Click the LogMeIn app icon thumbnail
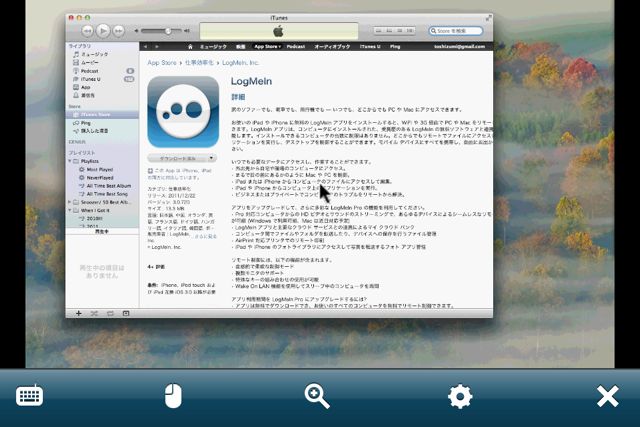 (x=183, y=112)
